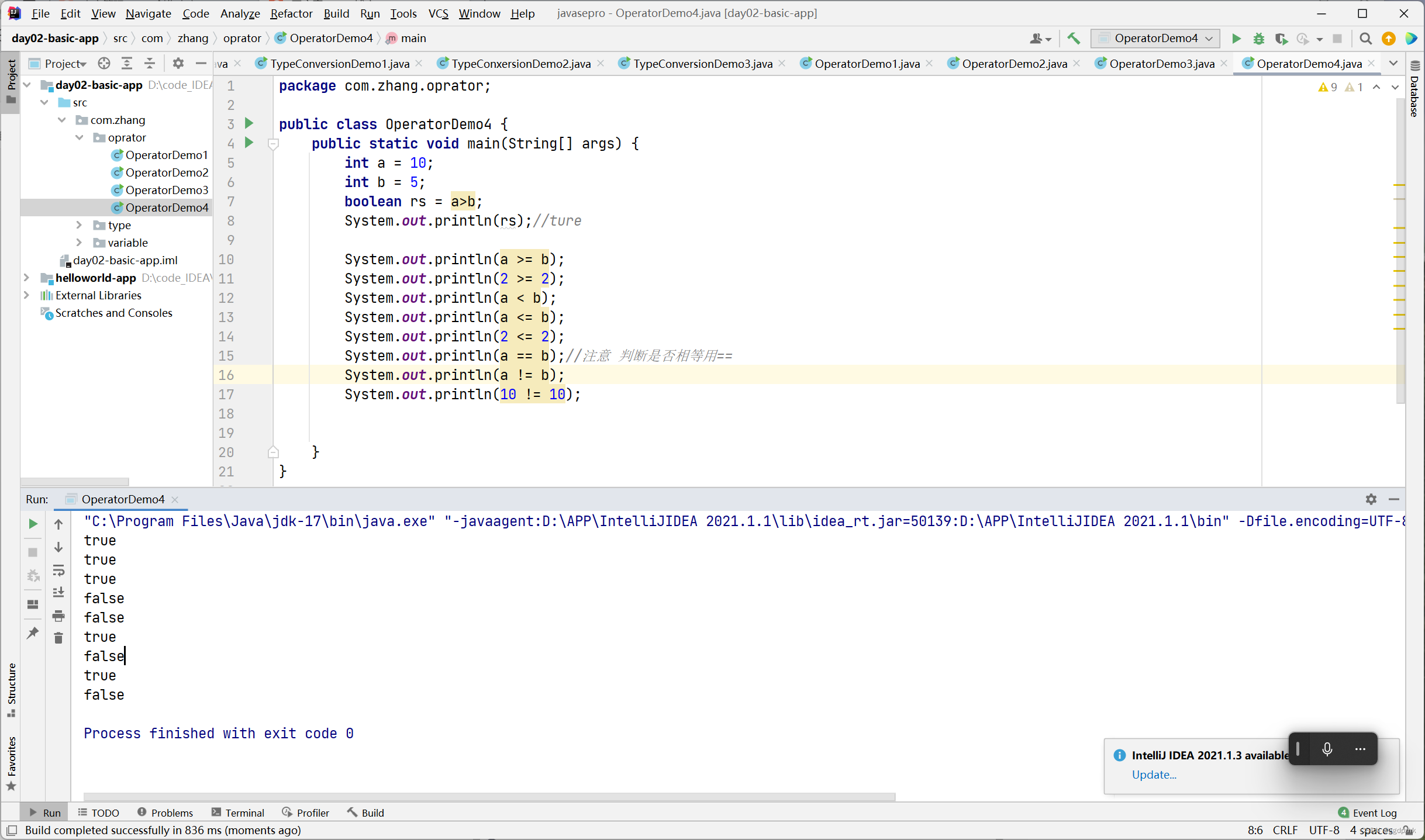This screenshot has width=1425, height=840.
Task: Click the Project panel horizontal scrollbar
Action: [x=75, y=482]
